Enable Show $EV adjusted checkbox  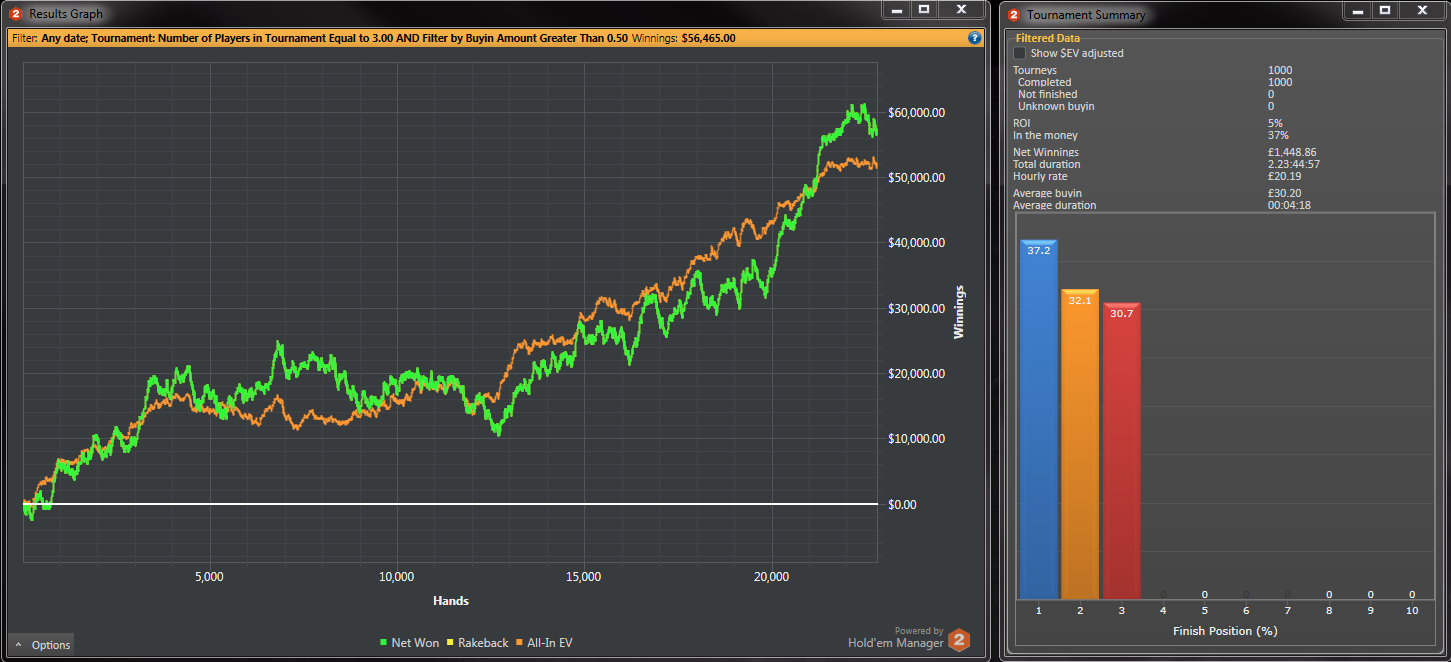coord(1020,53)
